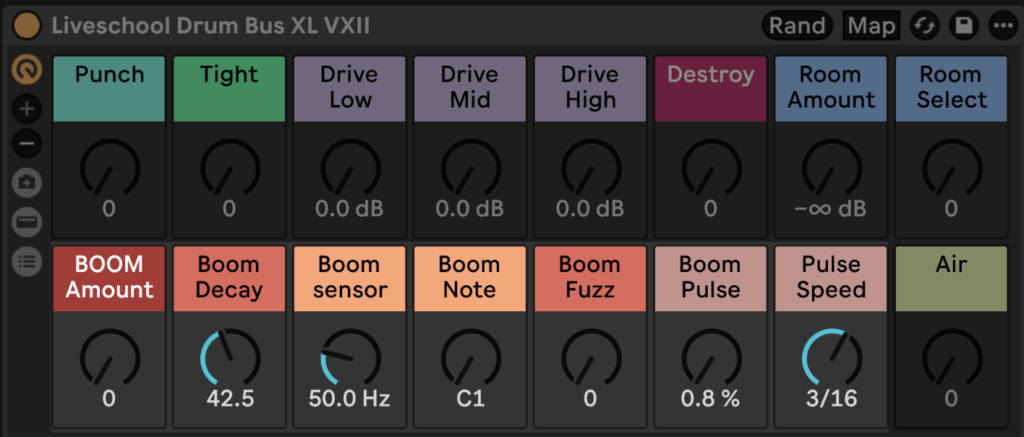1024x437 pixels.
Task: Add macros with the plus icon
Action: 27,109
